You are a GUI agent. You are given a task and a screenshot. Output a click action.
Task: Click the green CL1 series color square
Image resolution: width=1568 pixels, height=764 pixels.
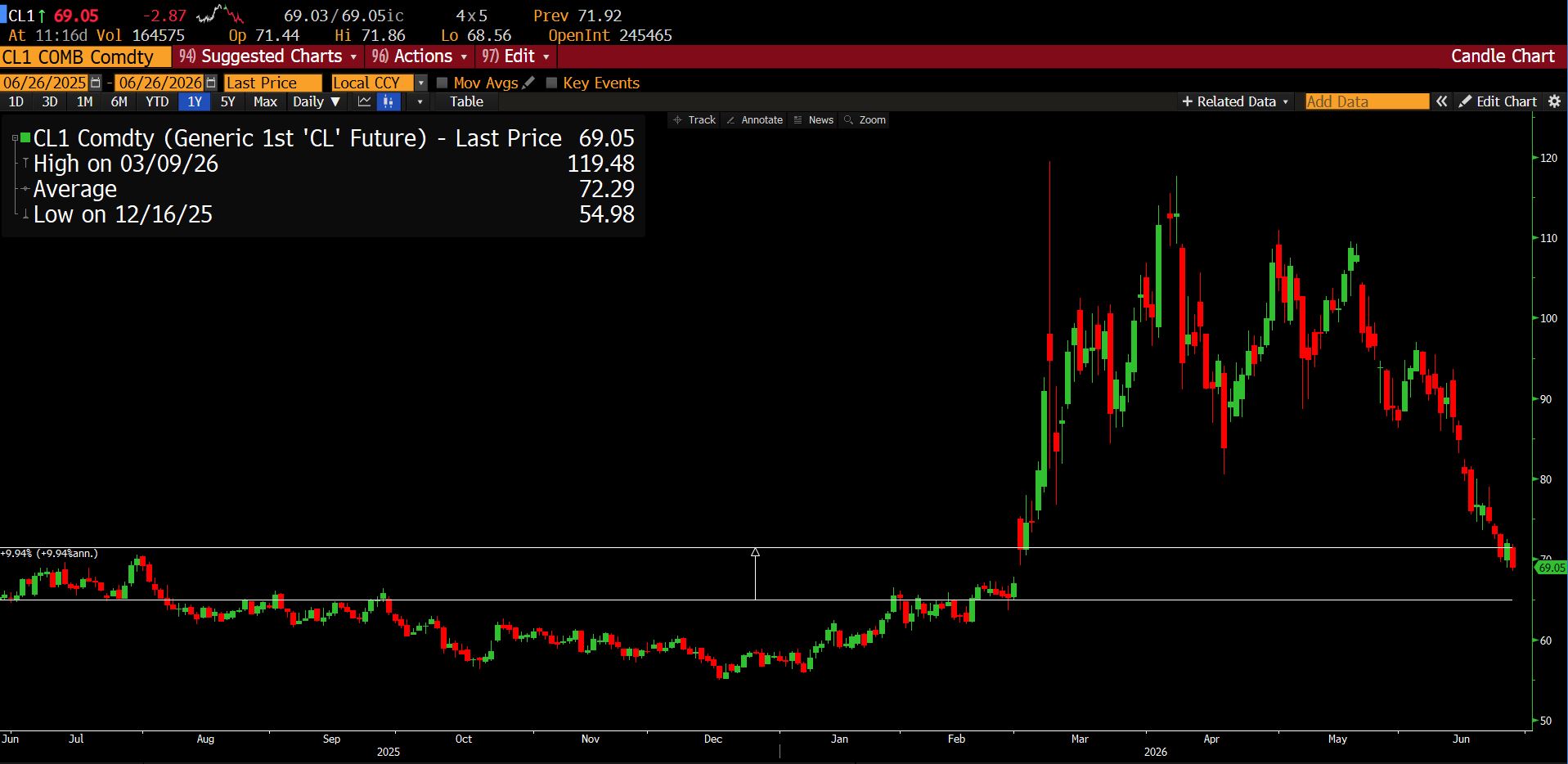click(25, 138)
